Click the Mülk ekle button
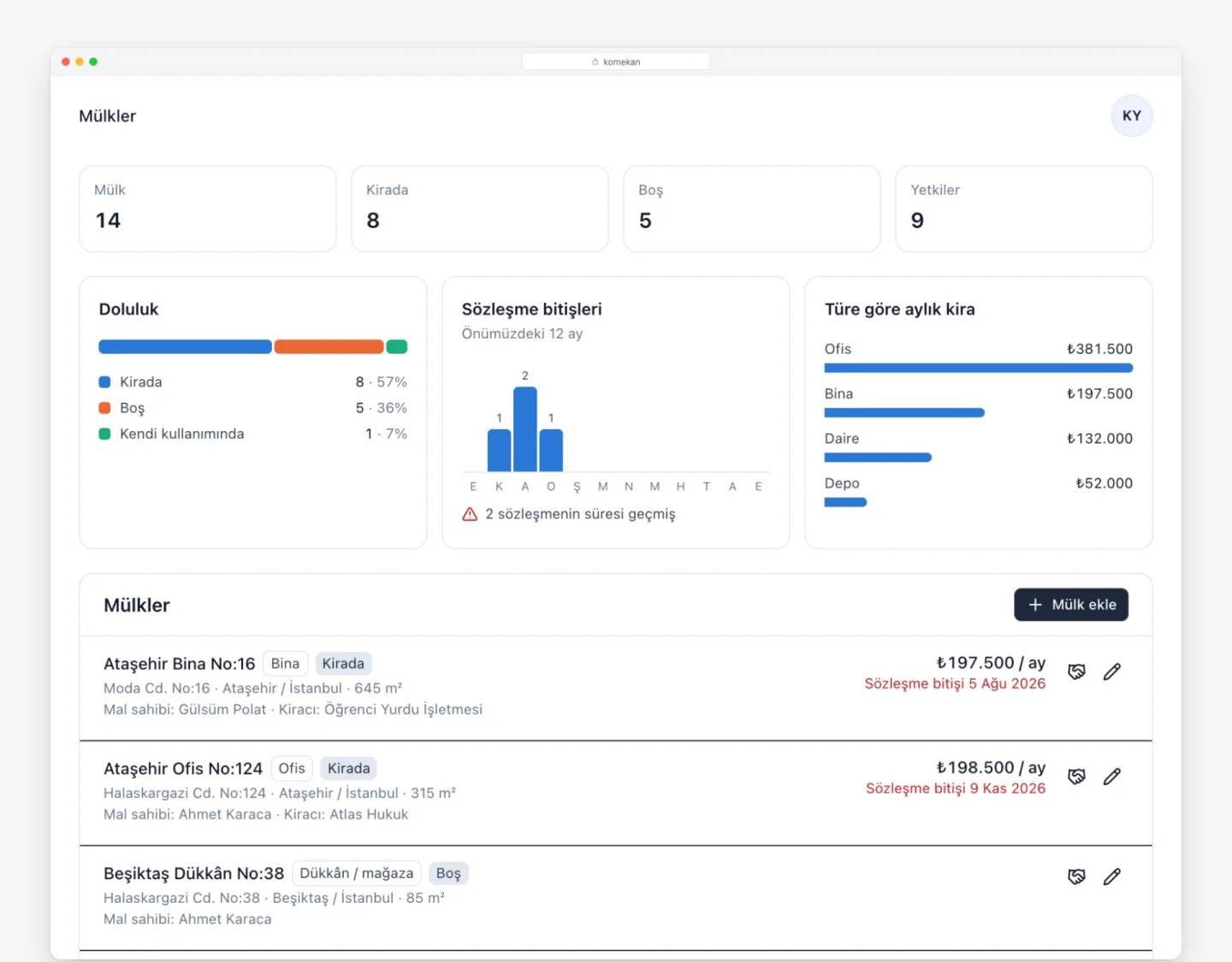1232x962 pixels. coord(1071,605)
